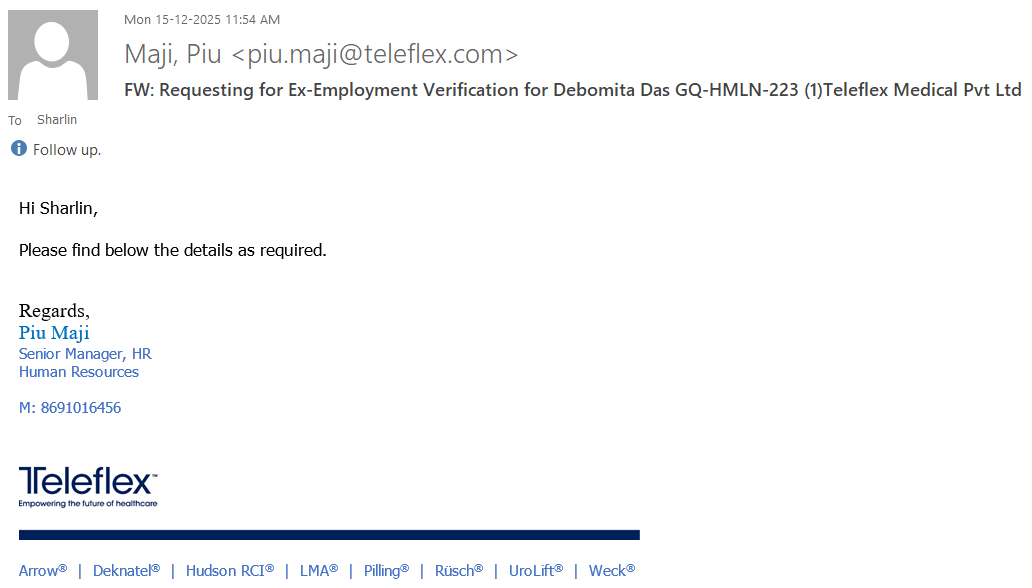Click the blue Follow up info icon
Viewport: 1032px width, 588px height.
pos(19,149)
